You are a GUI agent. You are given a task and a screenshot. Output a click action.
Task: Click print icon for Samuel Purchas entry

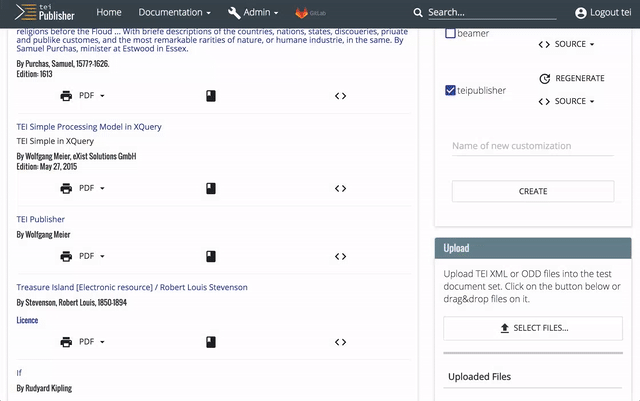(66, 96)
